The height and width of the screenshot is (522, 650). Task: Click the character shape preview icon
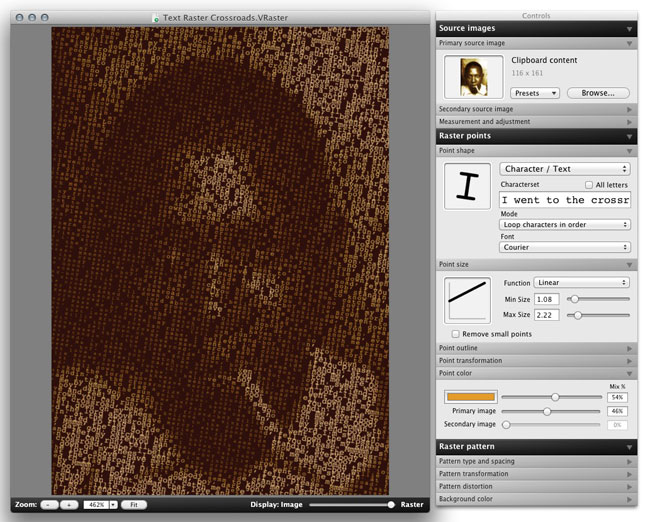(467, 187)
